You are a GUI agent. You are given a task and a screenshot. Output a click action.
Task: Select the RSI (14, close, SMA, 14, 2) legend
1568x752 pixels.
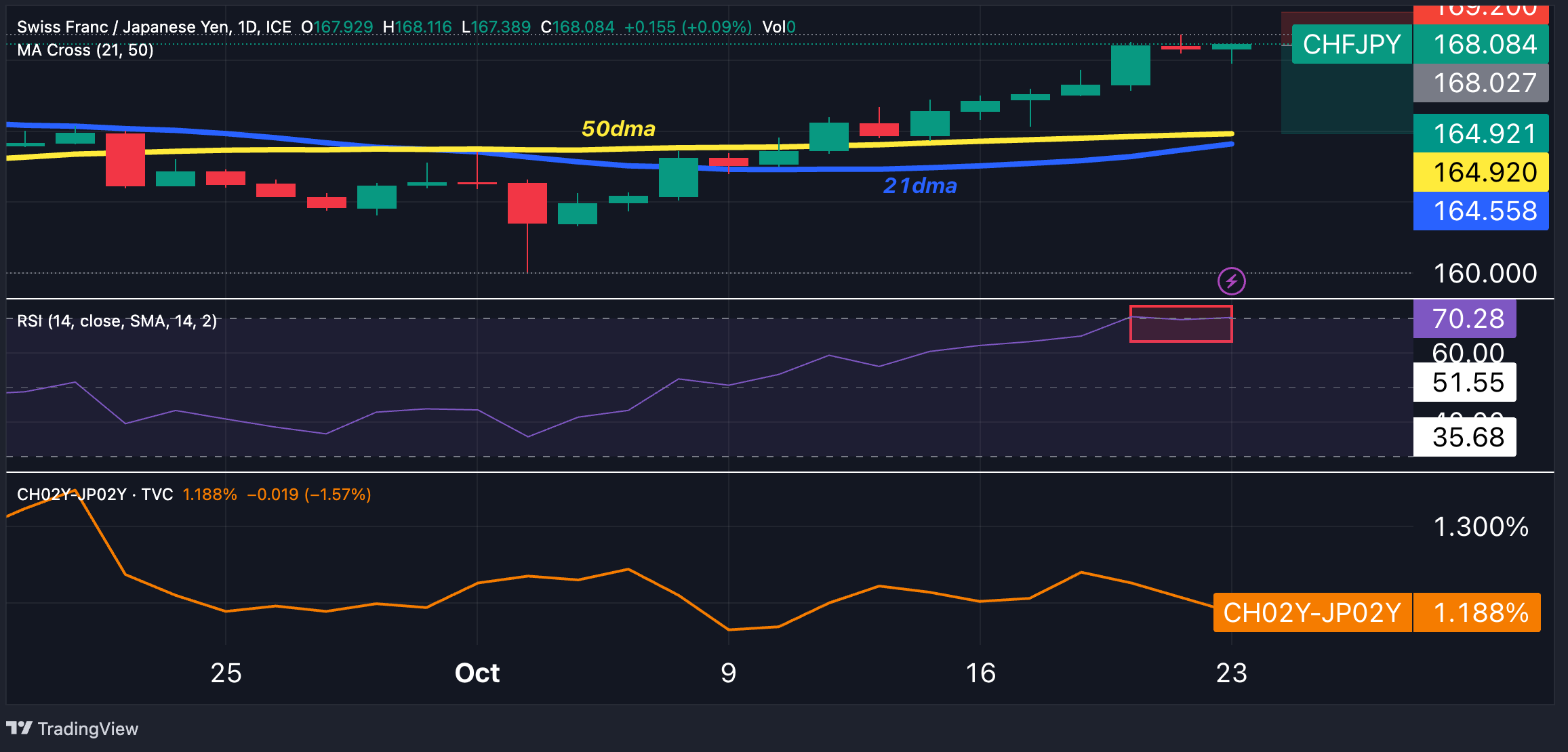pyautogui.click(x=117, y=321)
